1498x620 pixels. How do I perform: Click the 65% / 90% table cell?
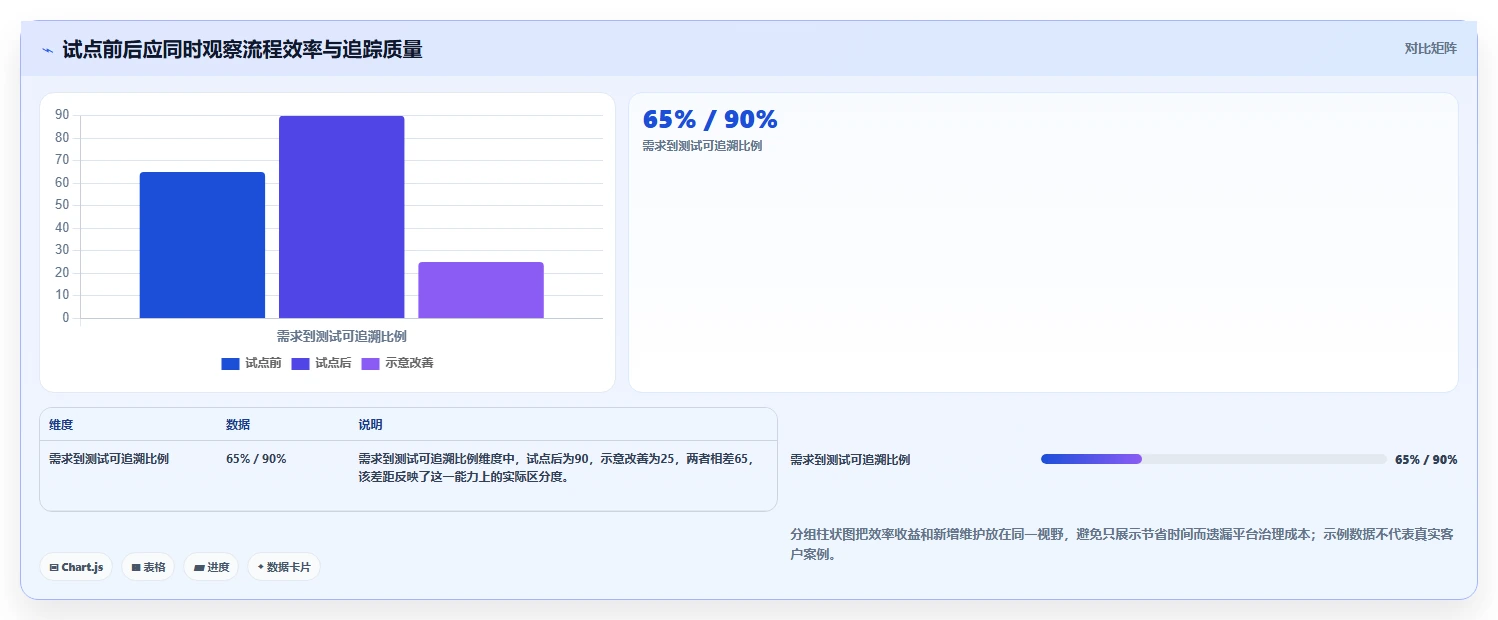click(256, 459)
